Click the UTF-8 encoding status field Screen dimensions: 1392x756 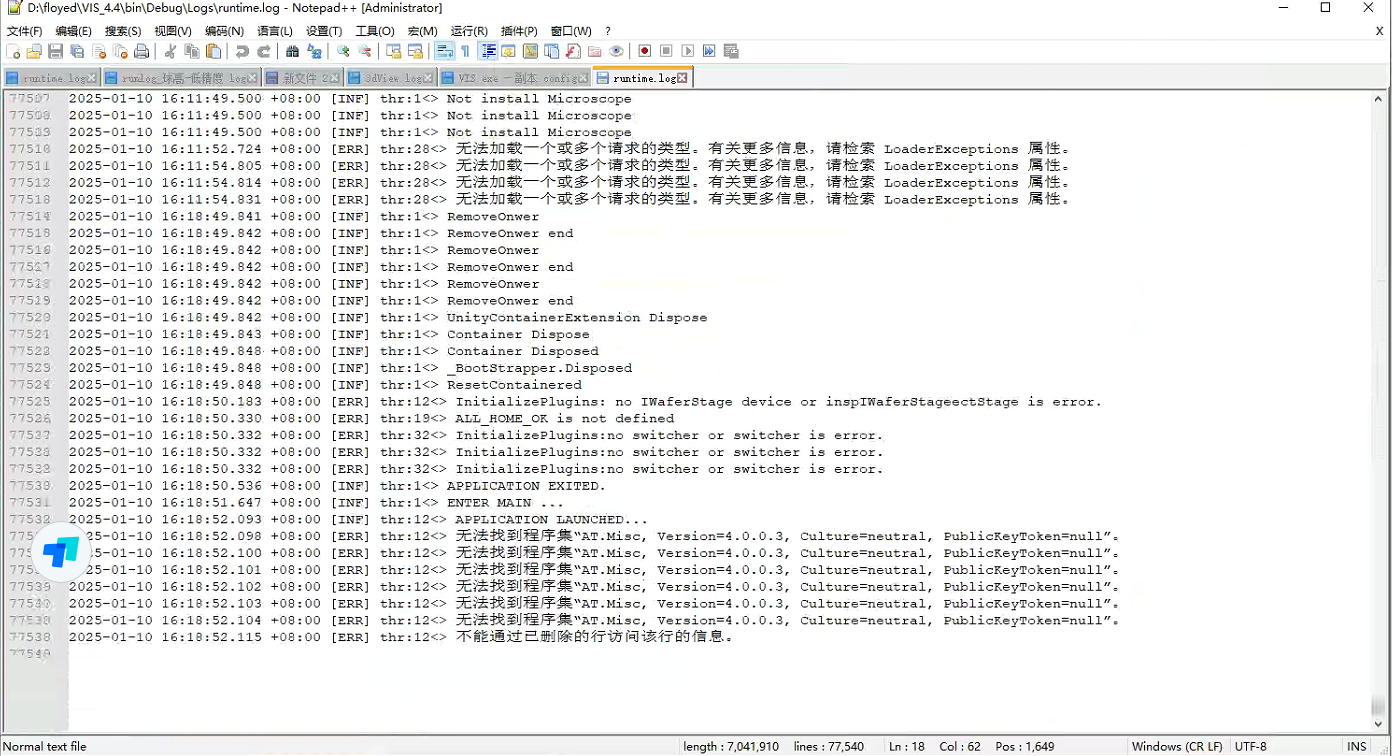point(1250,746)
